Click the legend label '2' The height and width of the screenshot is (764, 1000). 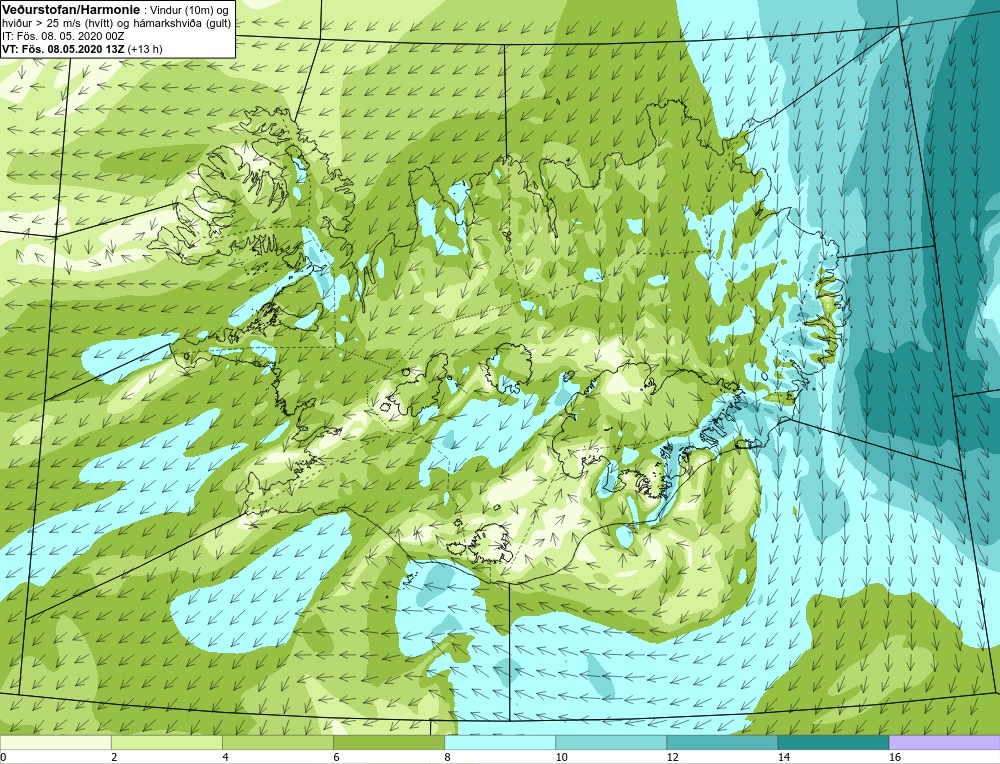(x=114, y=757)
